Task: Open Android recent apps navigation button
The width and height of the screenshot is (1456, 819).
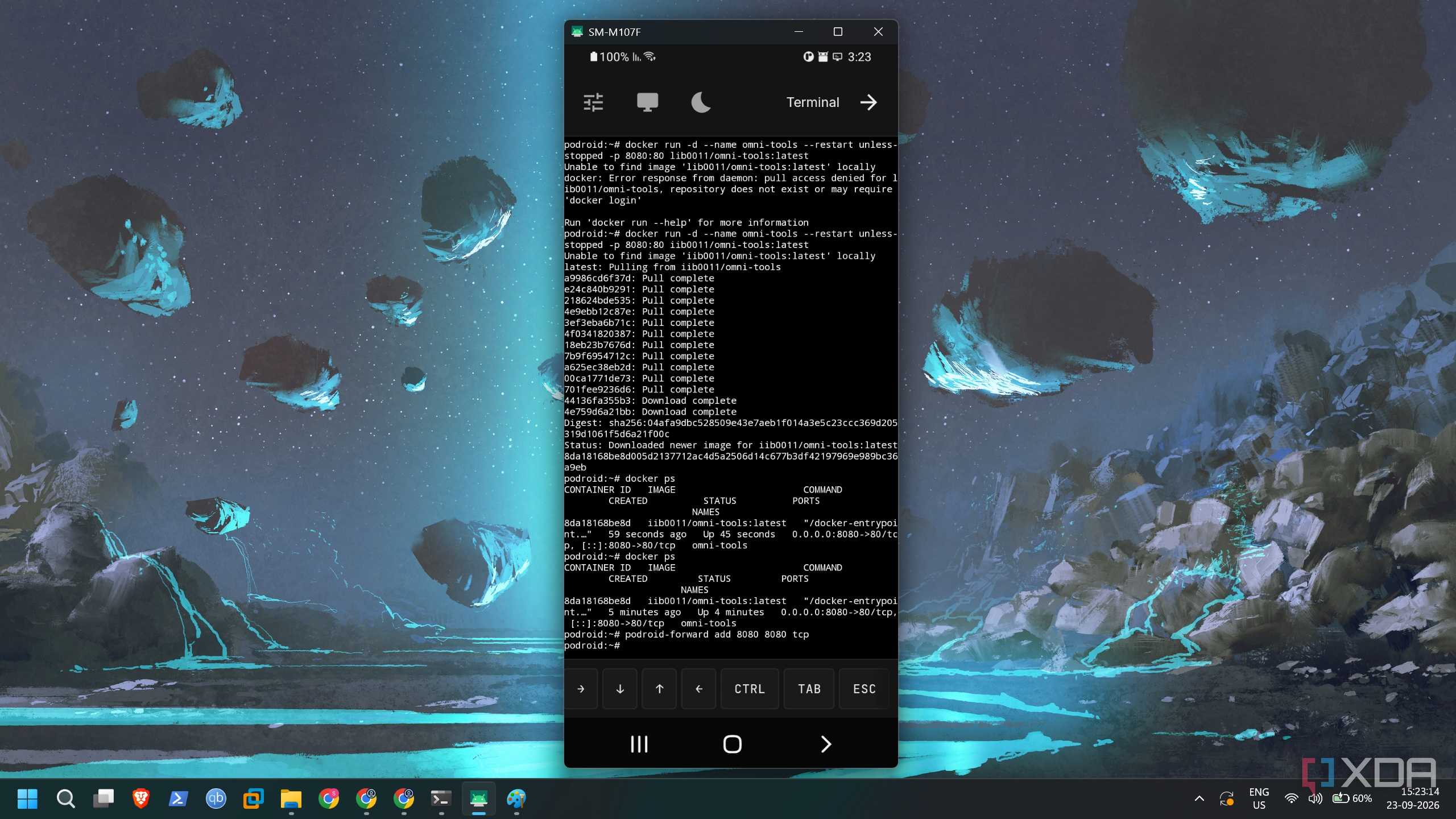Action: [x=639, y=744]
